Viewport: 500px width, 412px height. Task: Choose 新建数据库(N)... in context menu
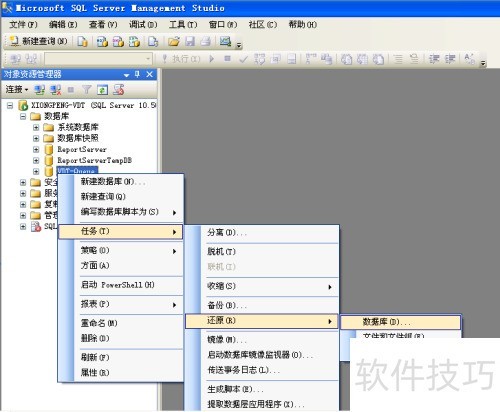coord(121,182)
